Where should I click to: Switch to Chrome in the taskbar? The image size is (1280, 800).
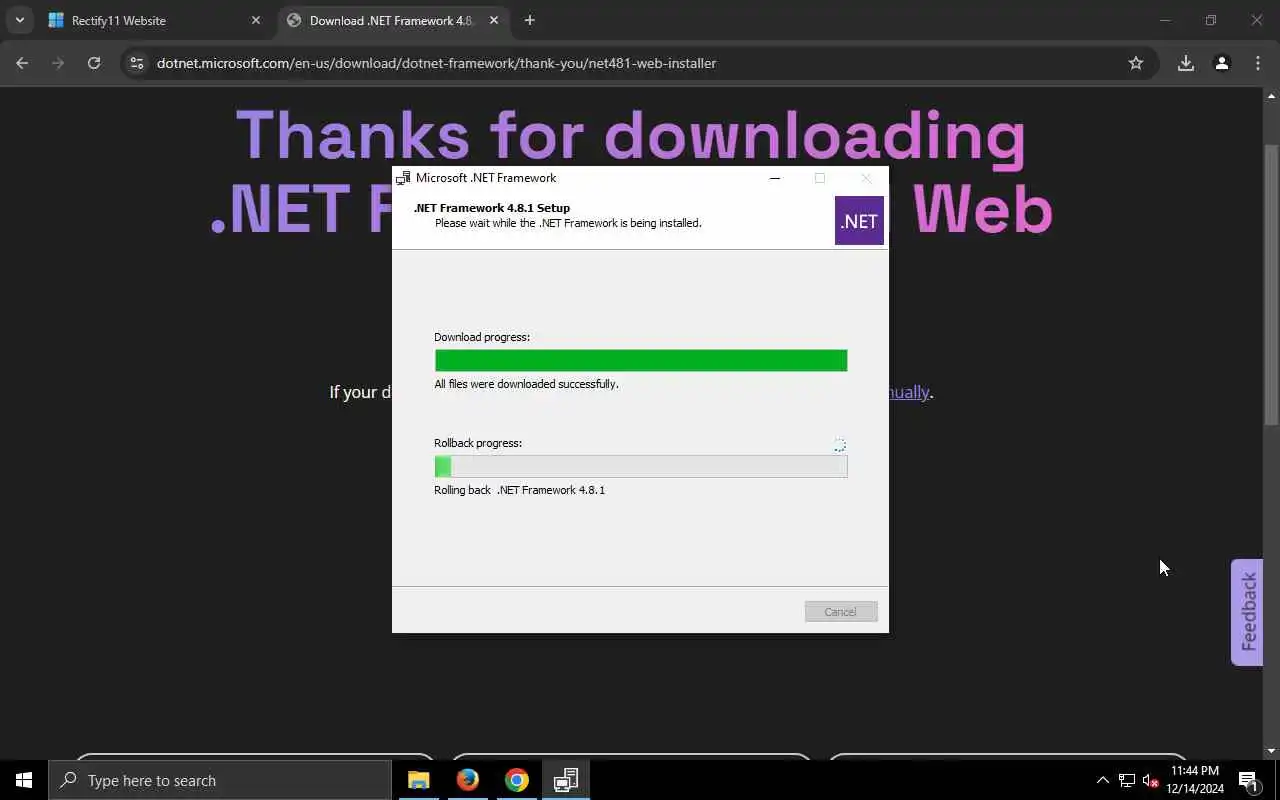(517, 780)
